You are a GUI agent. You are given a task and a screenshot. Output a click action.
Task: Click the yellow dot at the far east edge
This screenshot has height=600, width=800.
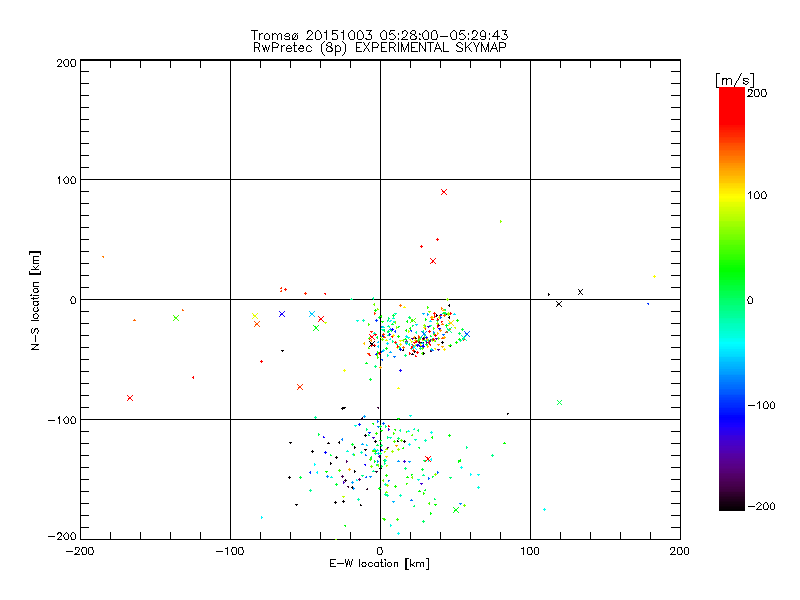(x=654, y=277)
